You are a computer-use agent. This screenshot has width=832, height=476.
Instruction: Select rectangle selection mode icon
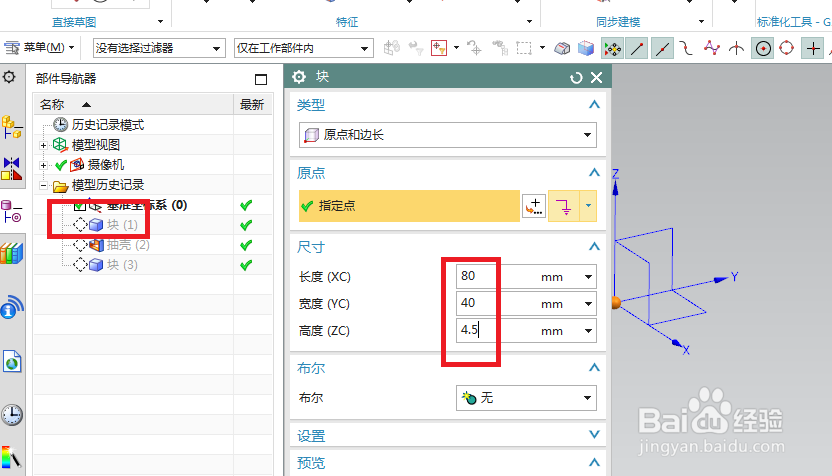(524, 48)
